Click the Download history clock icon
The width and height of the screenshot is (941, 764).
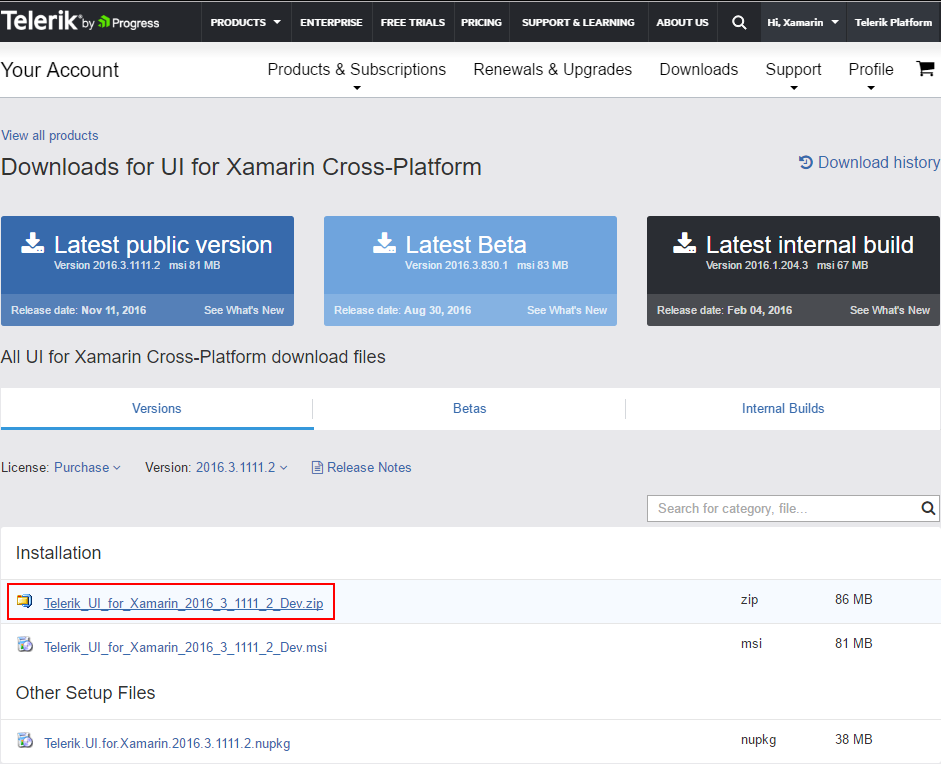805,162
